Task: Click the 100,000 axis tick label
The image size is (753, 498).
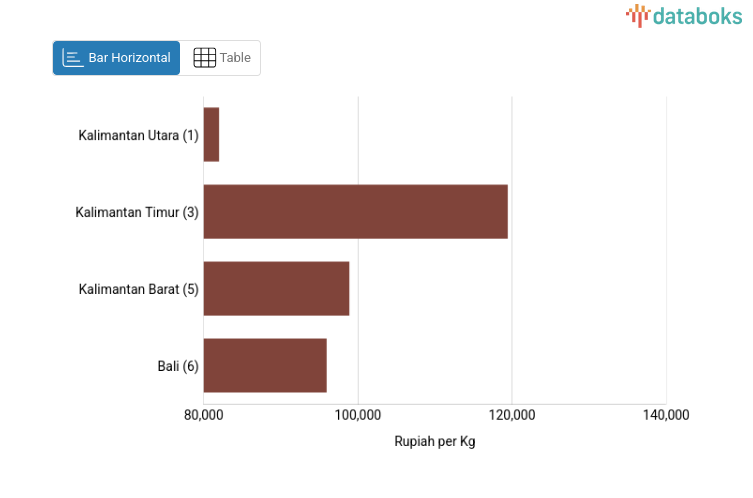Action: (358, 415)
